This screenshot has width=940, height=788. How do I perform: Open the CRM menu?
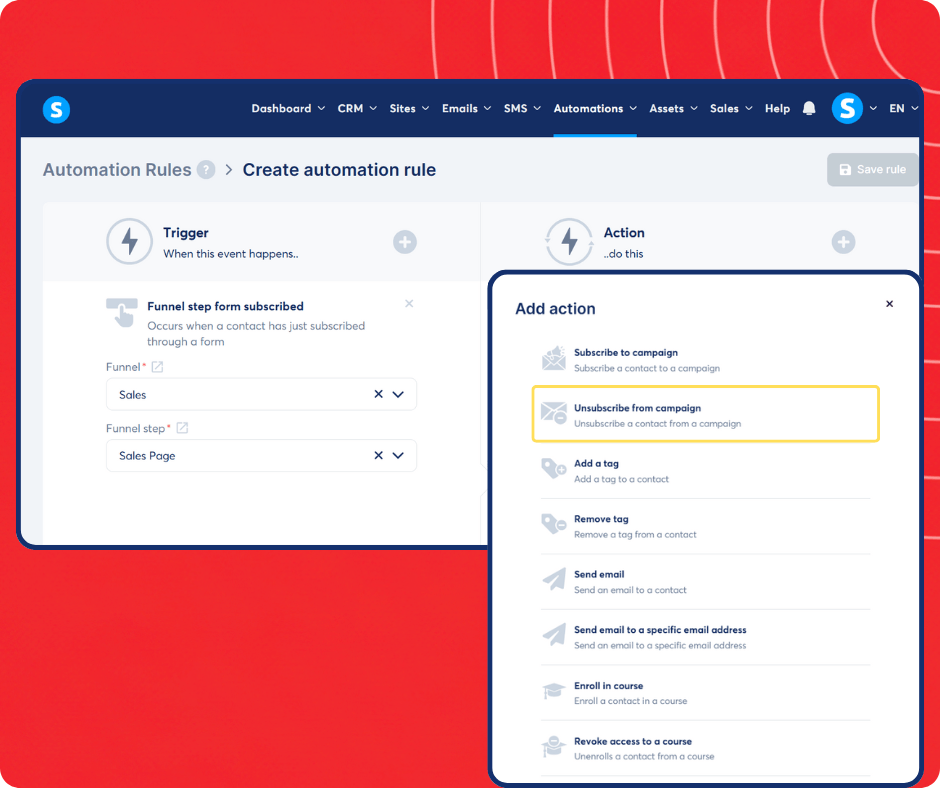coord(357,109)
